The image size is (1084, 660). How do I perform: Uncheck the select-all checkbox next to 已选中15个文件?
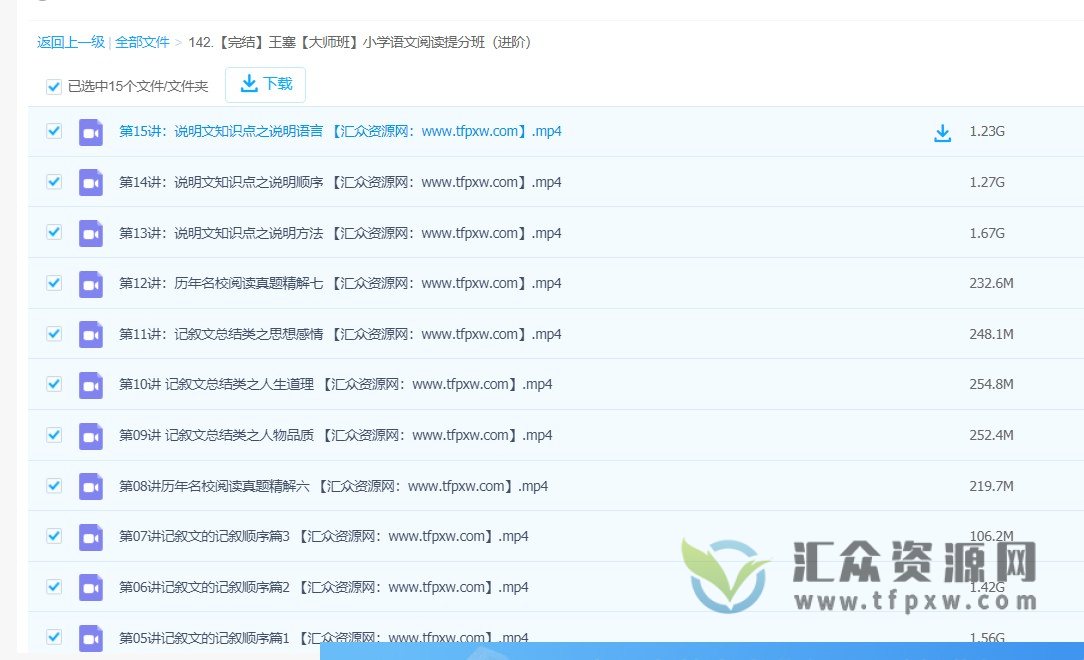[x=53, y=87]
